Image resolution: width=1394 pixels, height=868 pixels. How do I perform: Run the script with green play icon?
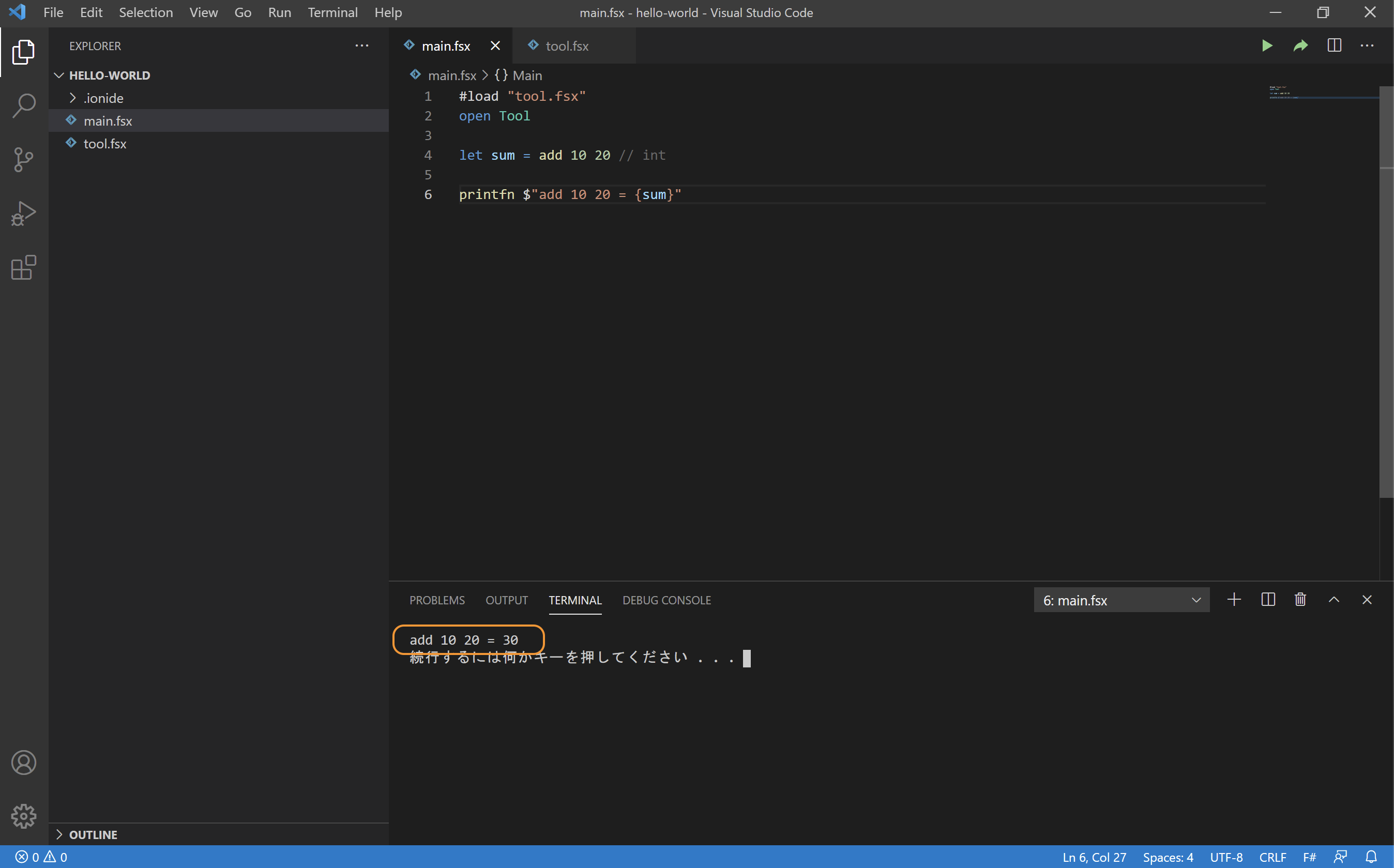pos(1266,45)
